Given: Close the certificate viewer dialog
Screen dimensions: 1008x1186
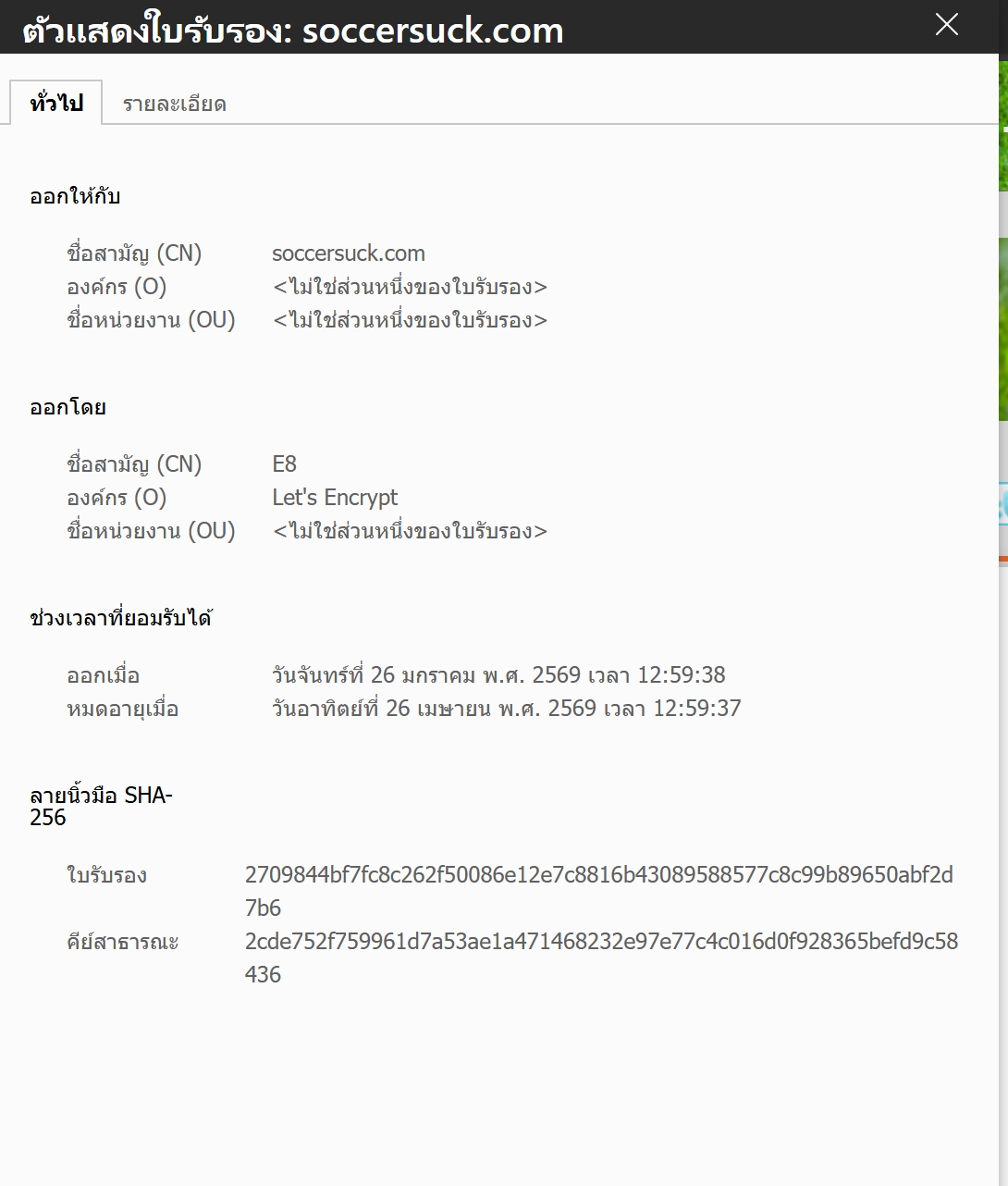Looking at the screenshot, I should (946, 25).
